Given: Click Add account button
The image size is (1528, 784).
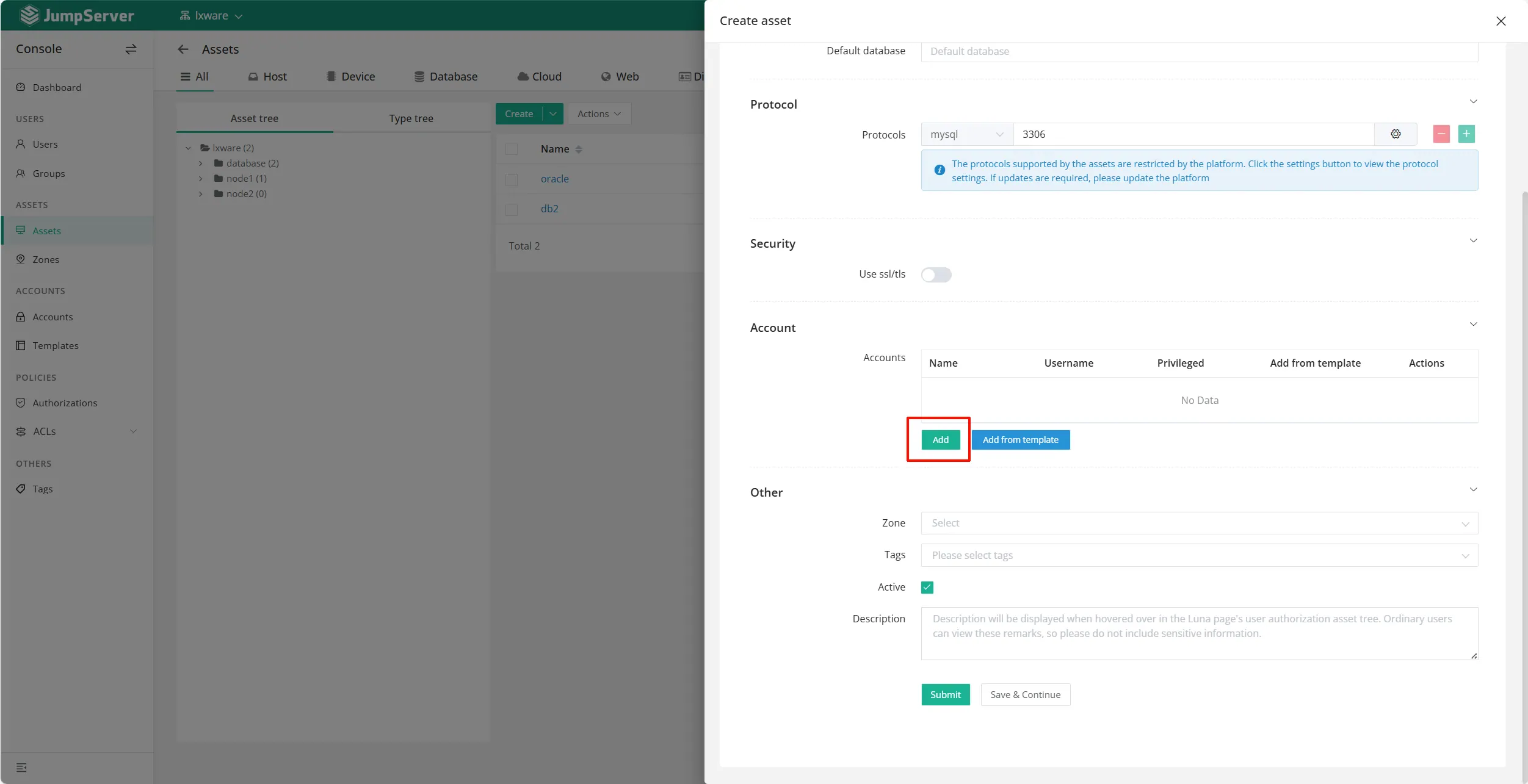Looking at the screenshot, I should point(941,440).
